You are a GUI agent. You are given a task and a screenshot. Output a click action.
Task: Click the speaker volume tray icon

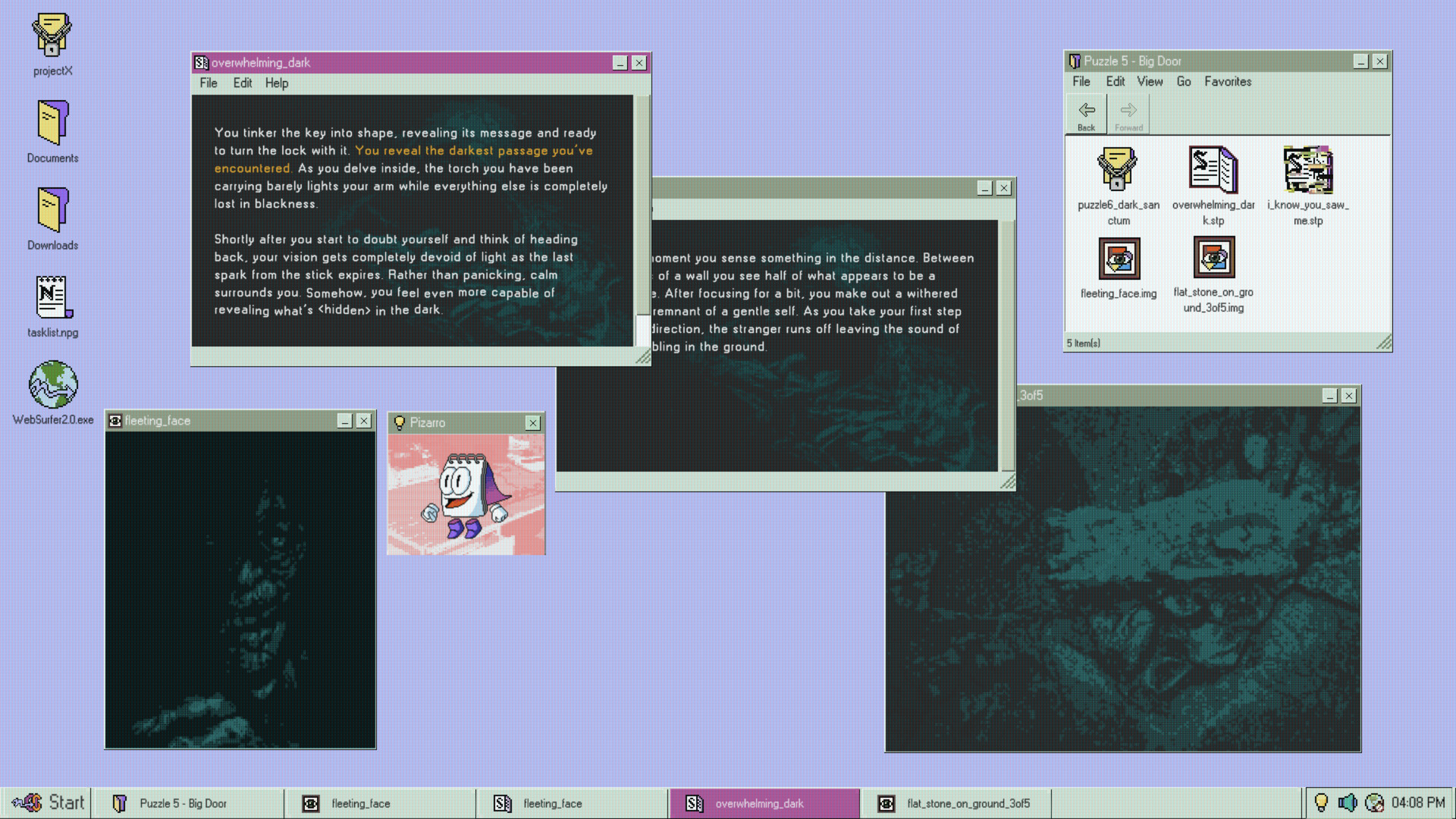point(1348,802)
